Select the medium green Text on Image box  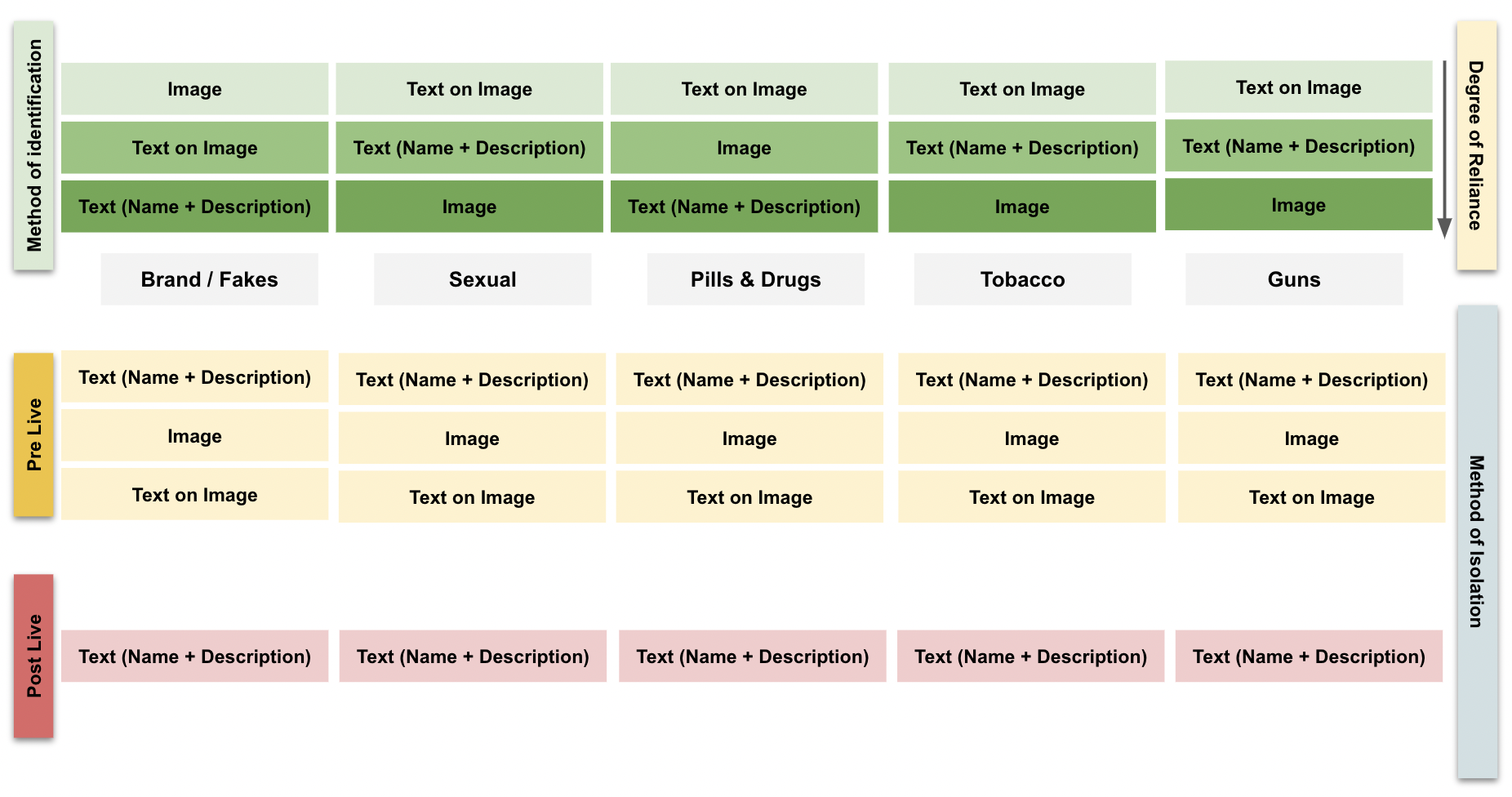[194, 148]
